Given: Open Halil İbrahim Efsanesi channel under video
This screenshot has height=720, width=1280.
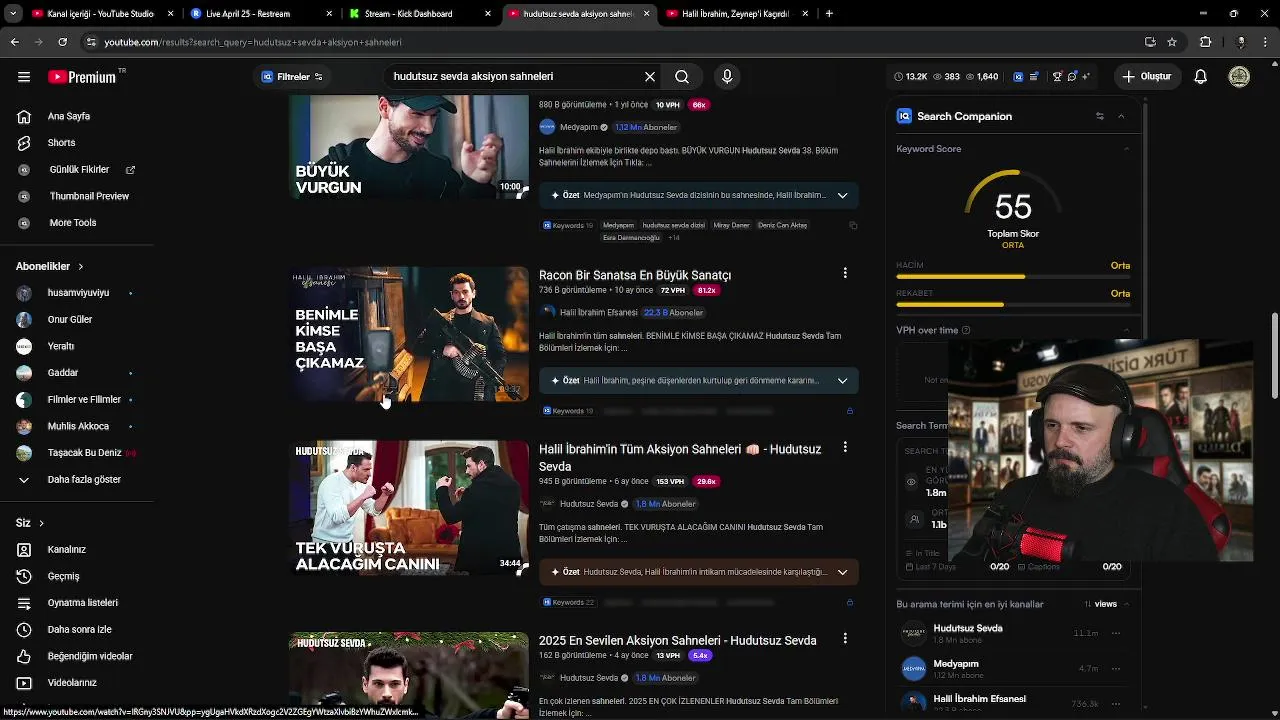Looking at the screenshot, I should pos(598,312).
